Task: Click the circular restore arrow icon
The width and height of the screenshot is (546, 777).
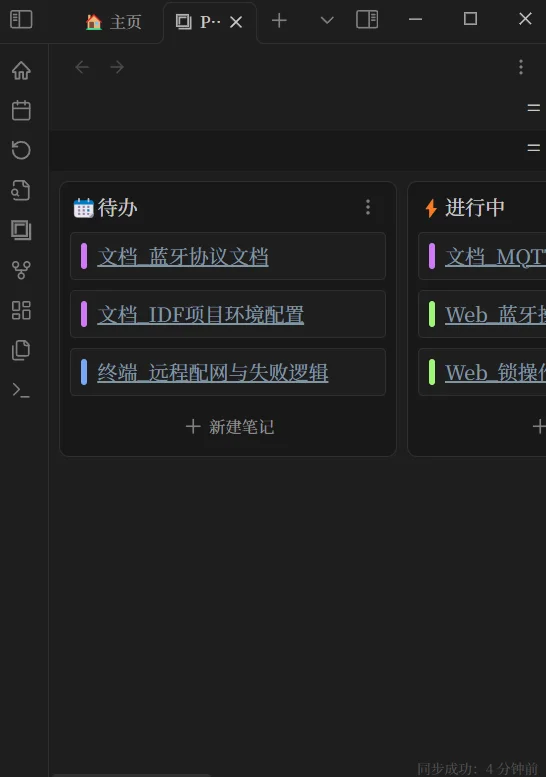Action: tap(21, 150)
